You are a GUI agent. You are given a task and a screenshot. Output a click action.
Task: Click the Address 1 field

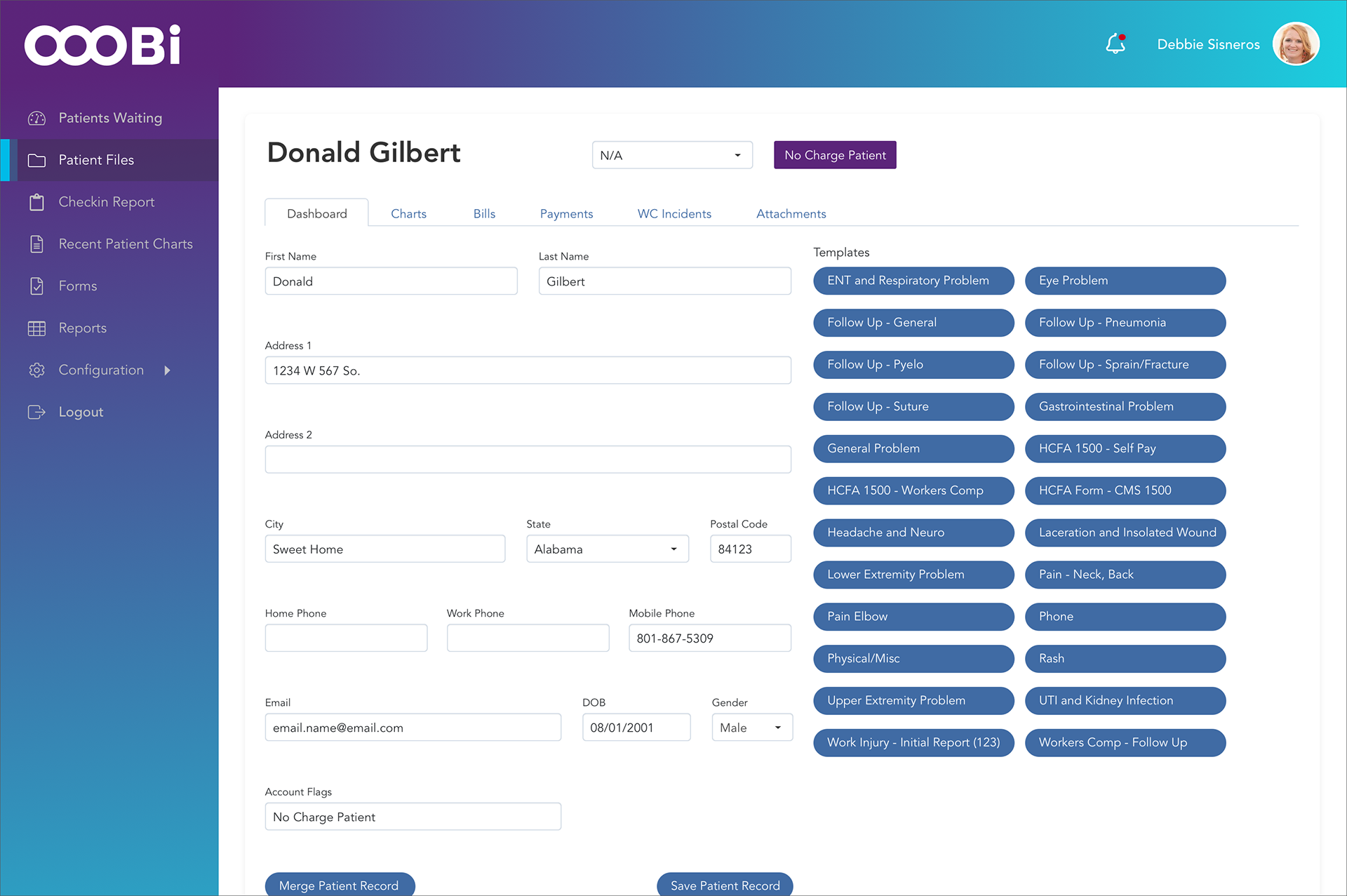(528, 370)
